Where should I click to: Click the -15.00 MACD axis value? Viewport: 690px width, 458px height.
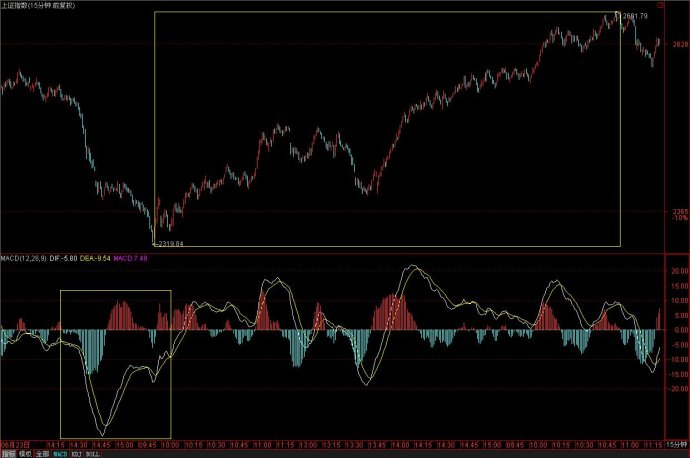click(x=679, y=374)
